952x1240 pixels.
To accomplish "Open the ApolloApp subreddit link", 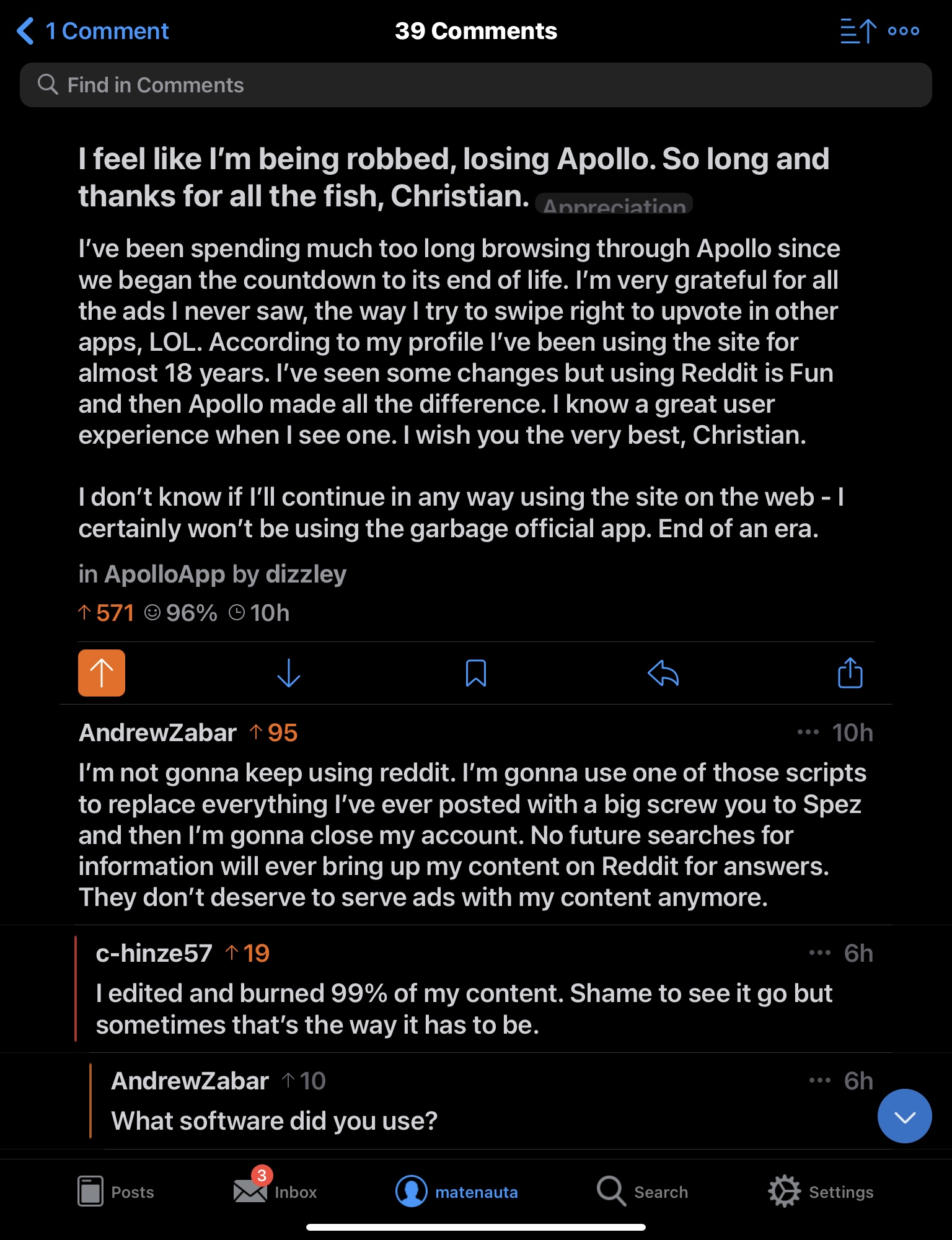I will [x=164, y=574].
